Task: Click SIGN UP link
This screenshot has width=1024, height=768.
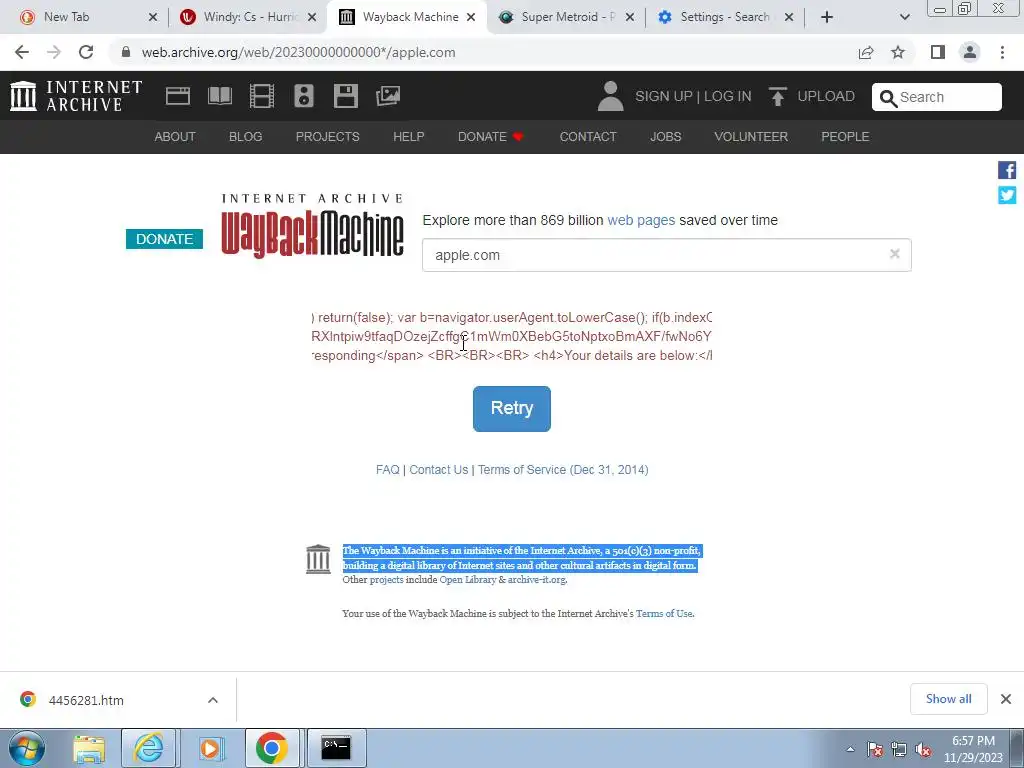Action: coord(664,96)
